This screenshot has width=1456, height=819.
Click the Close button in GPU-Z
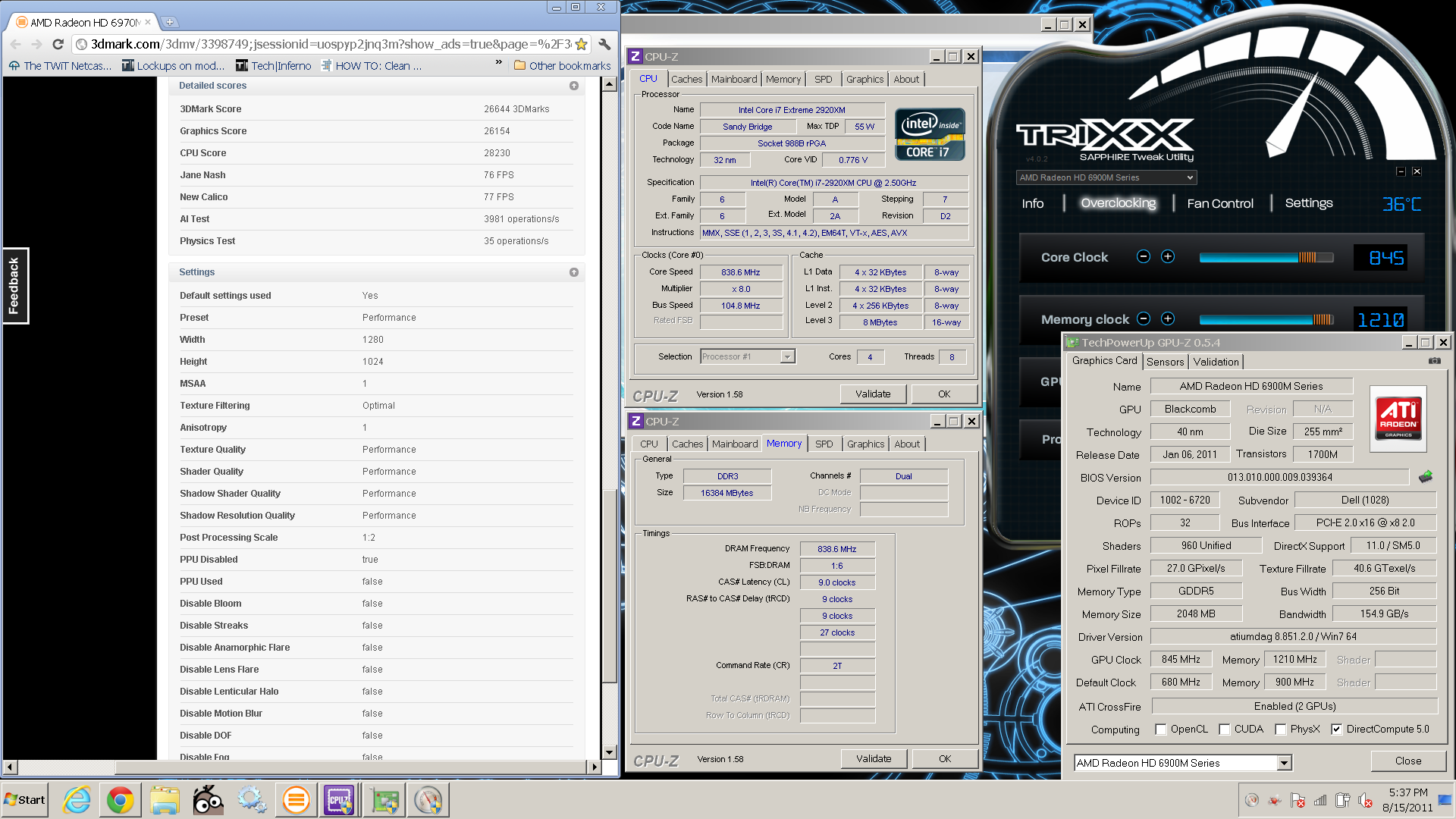click(x=1408, y=761)
